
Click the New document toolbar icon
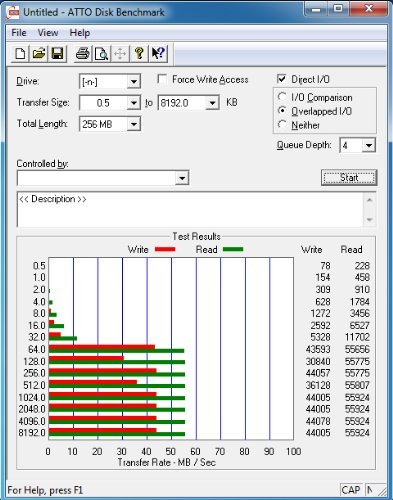[20, 53]
